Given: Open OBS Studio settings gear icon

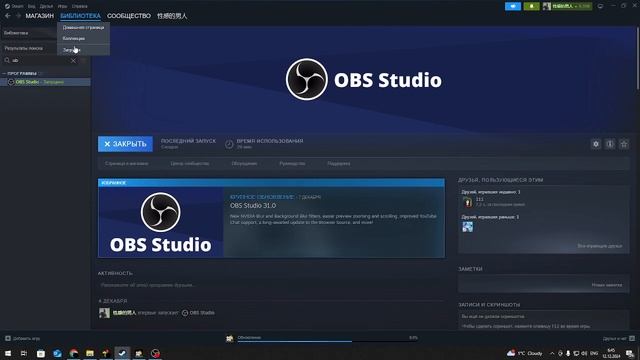Looking at the screenshot, I should click(x=596, y=144).
